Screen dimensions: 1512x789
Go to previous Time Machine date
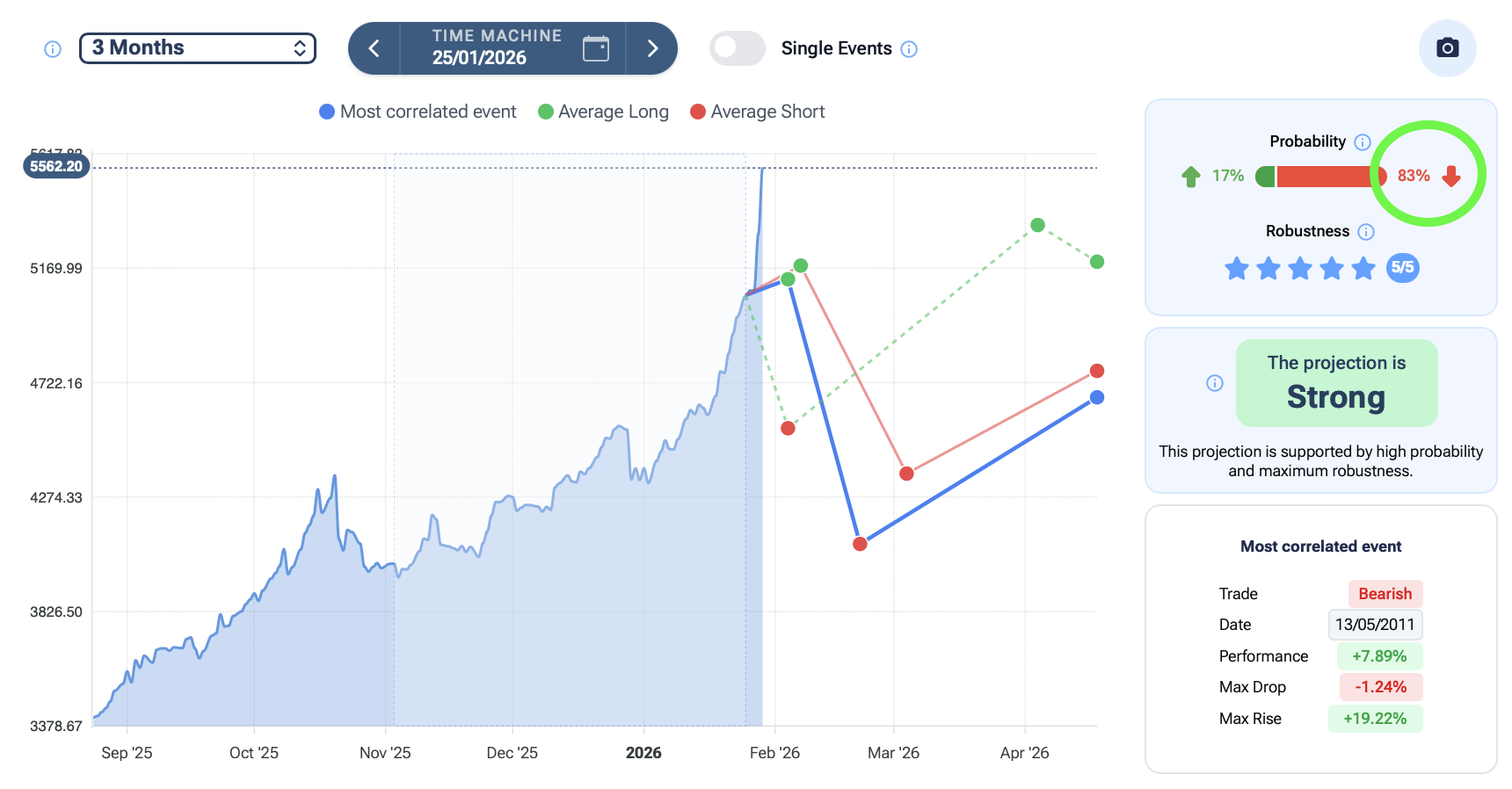pos(374,48)
